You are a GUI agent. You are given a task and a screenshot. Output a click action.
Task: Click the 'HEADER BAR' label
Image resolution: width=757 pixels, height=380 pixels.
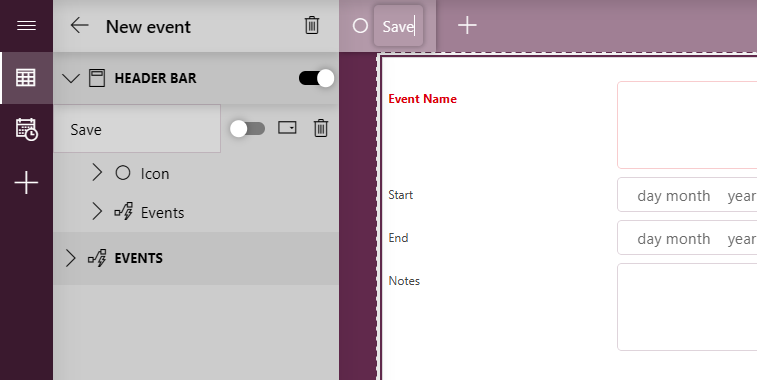155,78
